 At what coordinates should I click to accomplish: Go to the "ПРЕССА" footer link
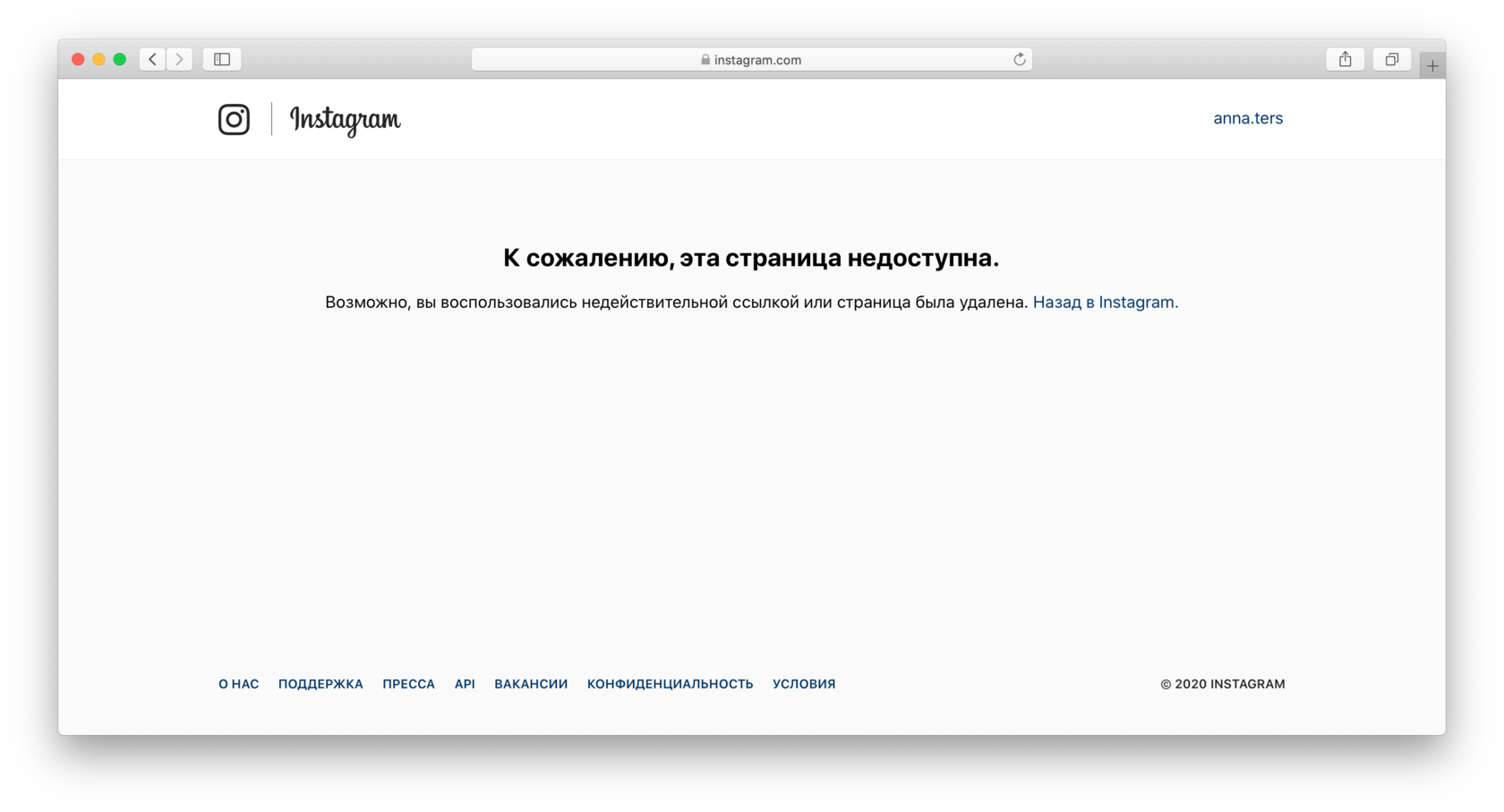(x=408, y=684)
